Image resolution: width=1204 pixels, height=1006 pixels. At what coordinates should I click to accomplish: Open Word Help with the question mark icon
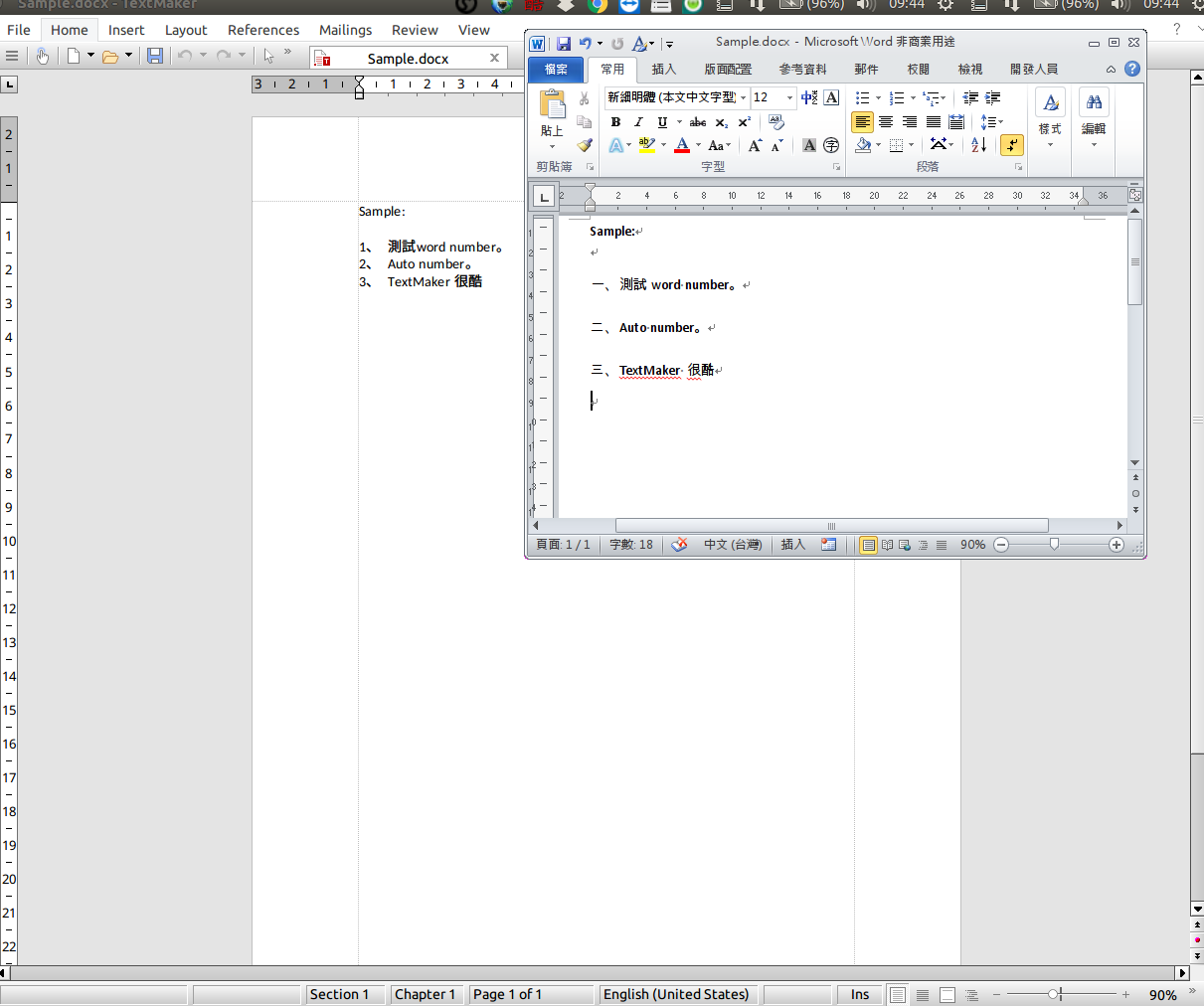tap(1132, 69)
